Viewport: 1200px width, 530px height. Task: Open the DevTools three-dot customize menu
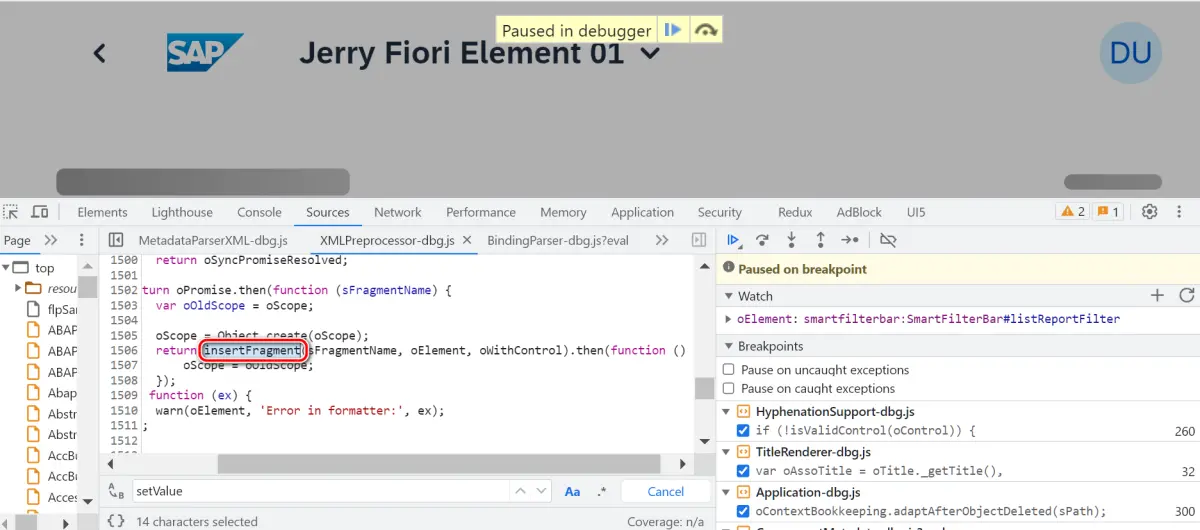point(1181,212)
